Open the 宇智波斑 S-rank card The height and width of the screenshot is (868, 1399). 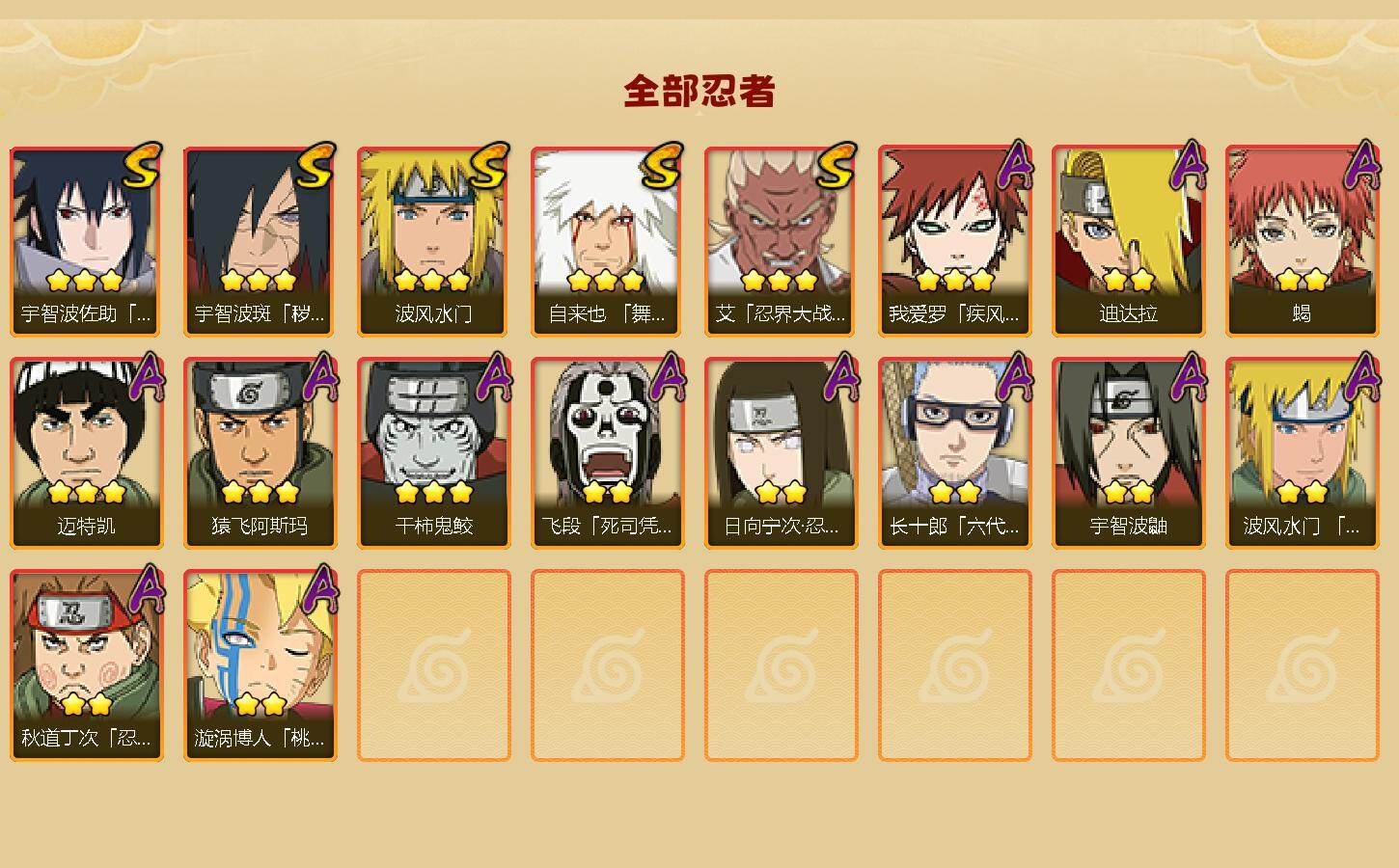pos(261,241)
